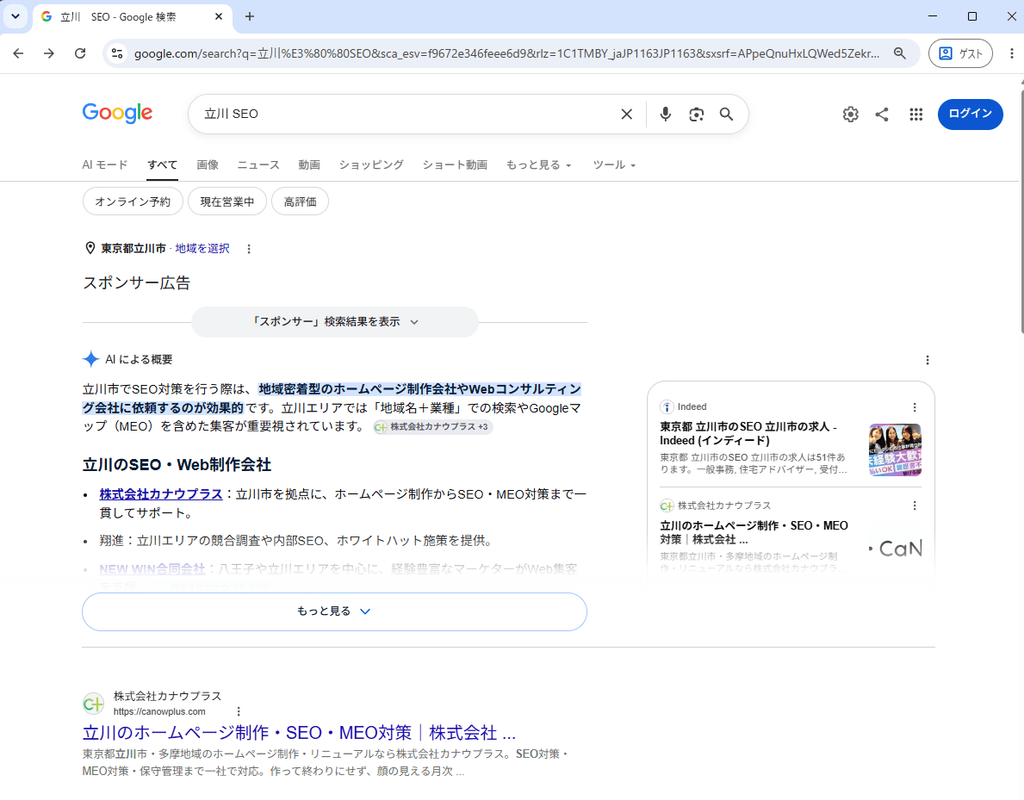Open result options beside canowplus.com URL
Image resolution: width=1024 pixels, height=800 pixels.
[238, 711]
